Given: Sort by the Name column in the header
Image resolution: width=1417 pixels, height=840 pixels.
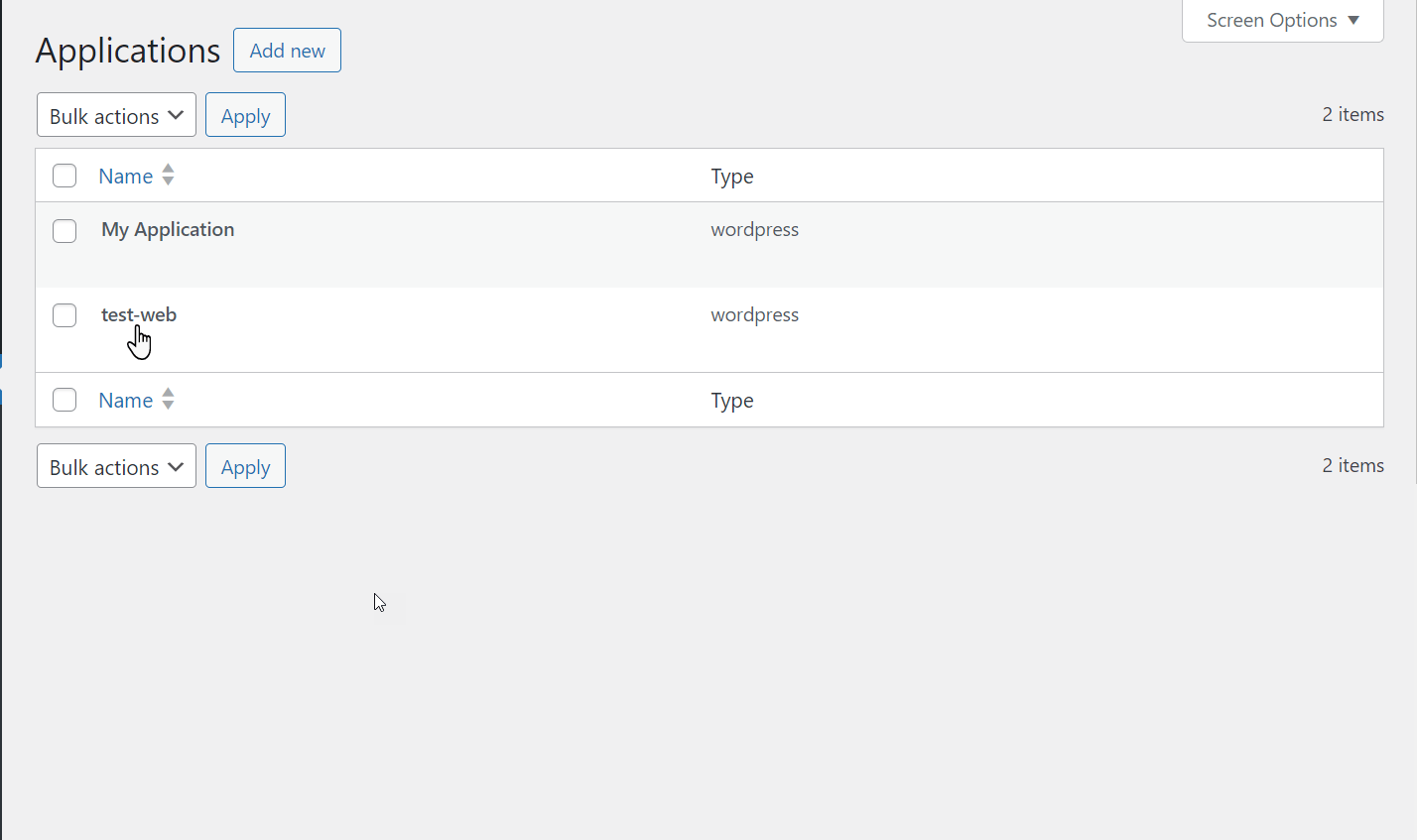Looking at the screenshot, I should [x=126, y=176].
